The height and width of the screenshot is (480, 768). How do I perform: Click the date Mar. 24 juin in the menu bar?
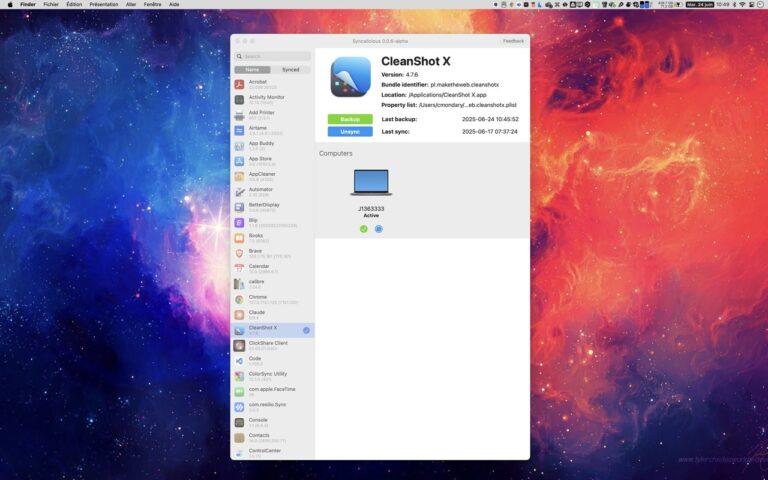point(699,4)
